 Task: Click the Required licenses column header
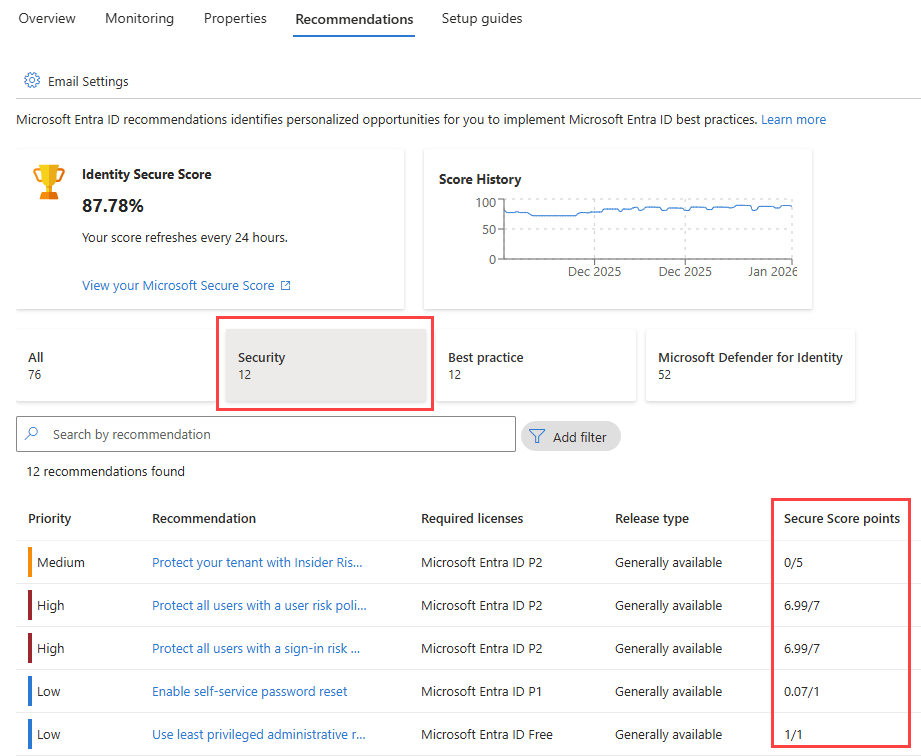pos(472,519)
